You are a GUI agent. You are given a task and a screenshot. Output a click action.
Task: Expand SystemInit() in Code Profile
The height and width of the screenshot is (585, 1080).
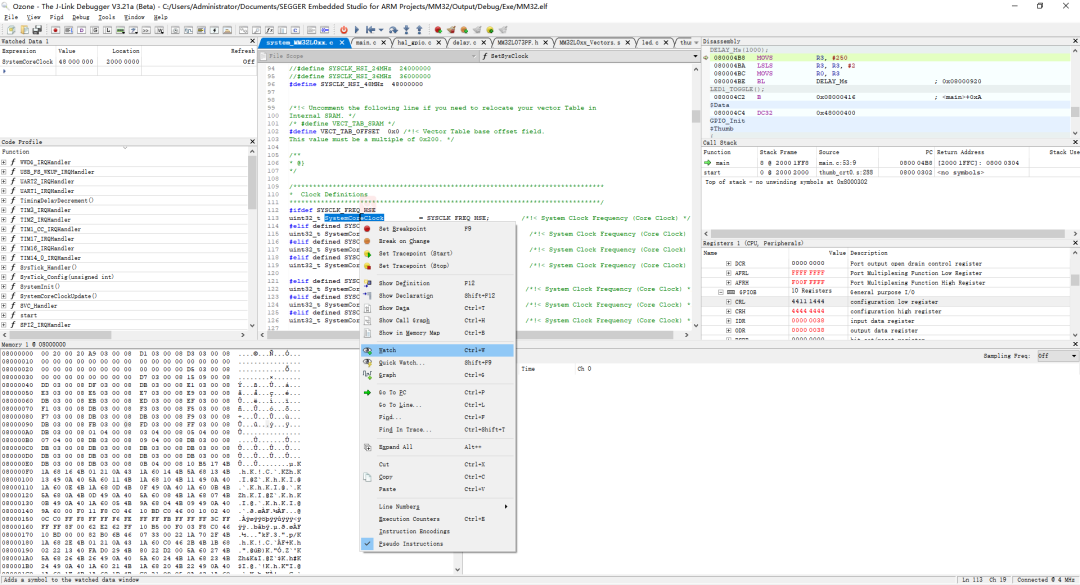pyautogui.click(x=4, y=287)
